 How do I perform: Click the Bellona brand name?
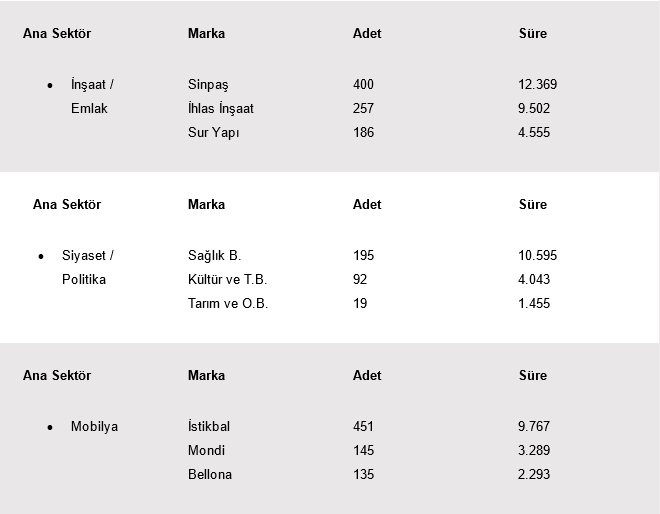(210, 475)
